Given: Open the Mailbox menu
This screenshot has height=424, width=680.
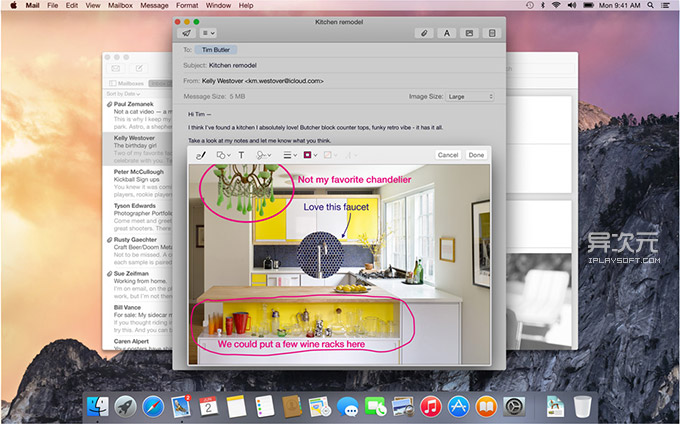Looking at the screenshot, I should 121,5.
